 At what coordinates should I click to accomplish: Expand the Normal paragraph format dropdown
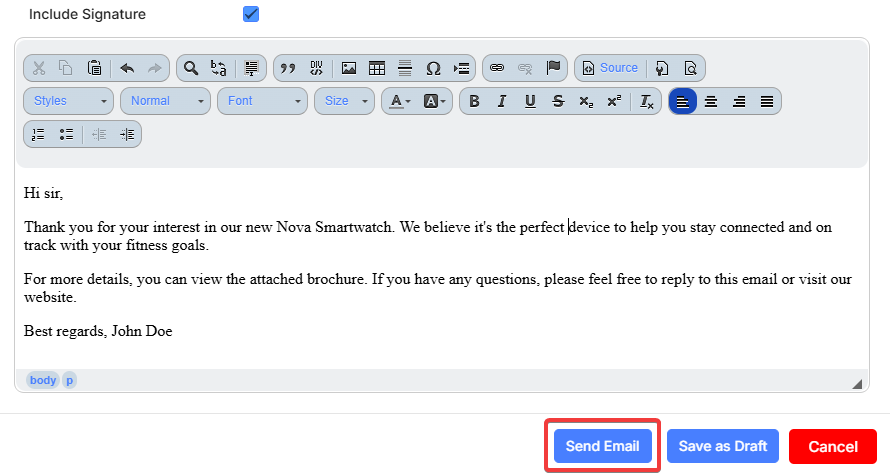(x=165, y=101)
